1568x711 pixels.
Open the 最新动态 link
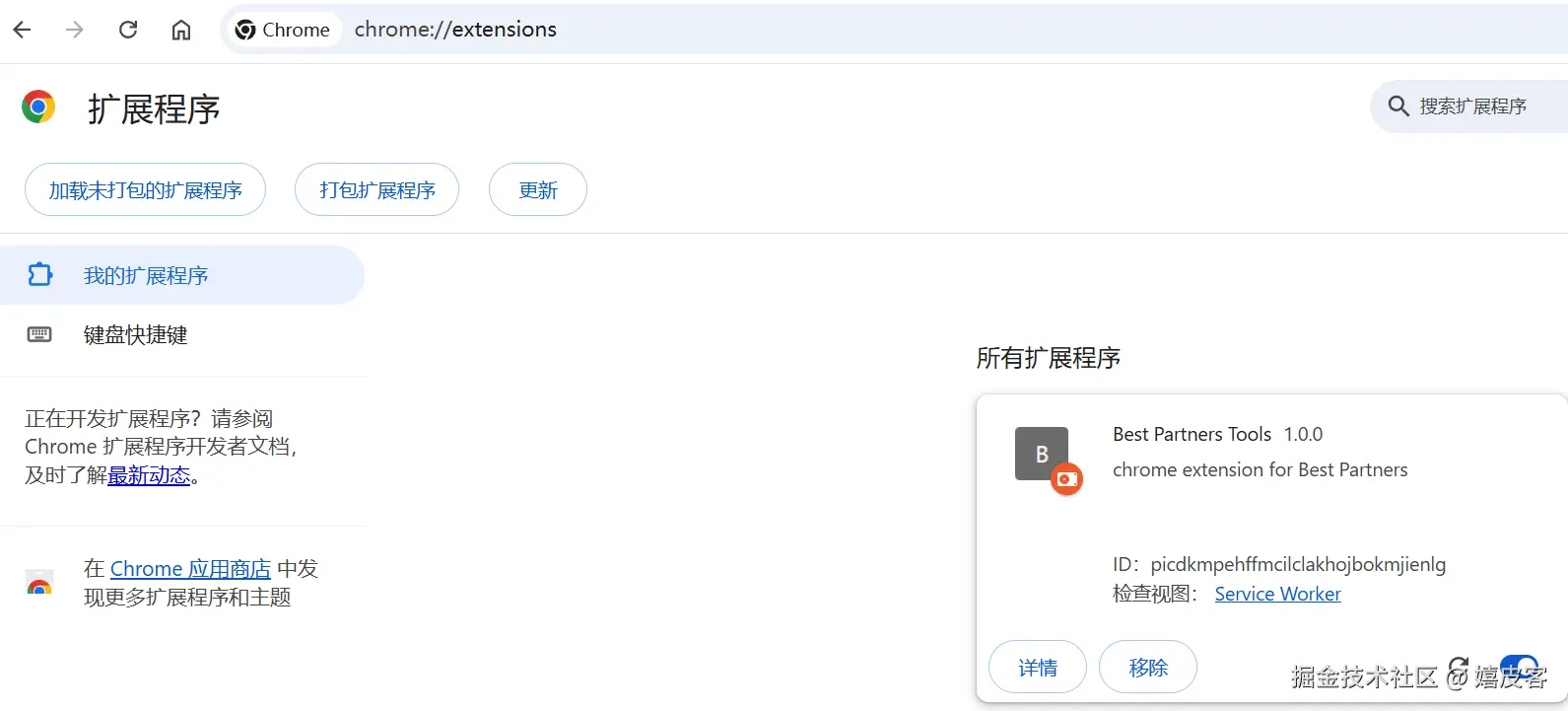coord(149,475)
